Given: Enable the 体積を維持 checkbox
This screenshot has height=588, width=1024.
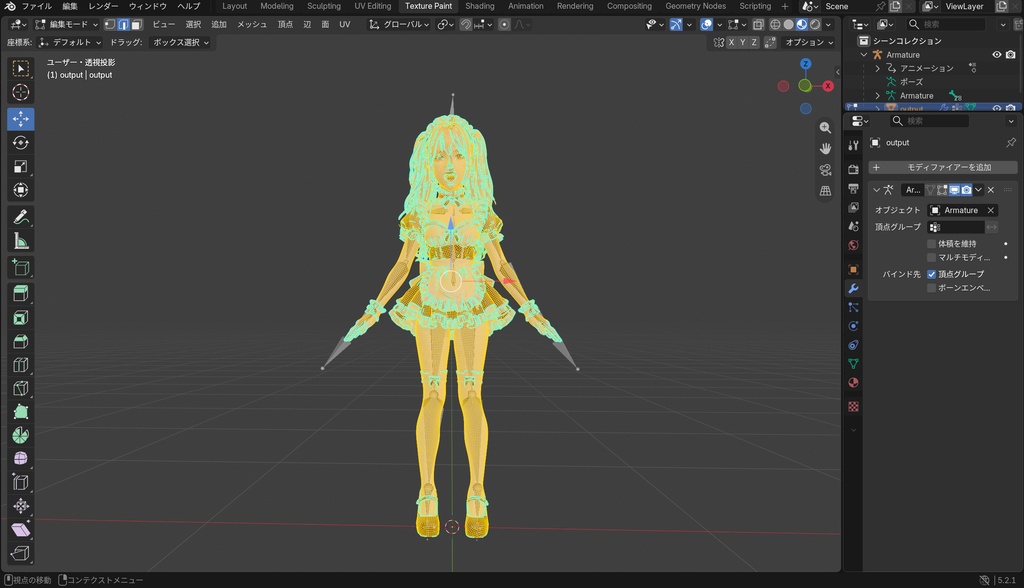Looking at the screenshot, I should (931, 244).
